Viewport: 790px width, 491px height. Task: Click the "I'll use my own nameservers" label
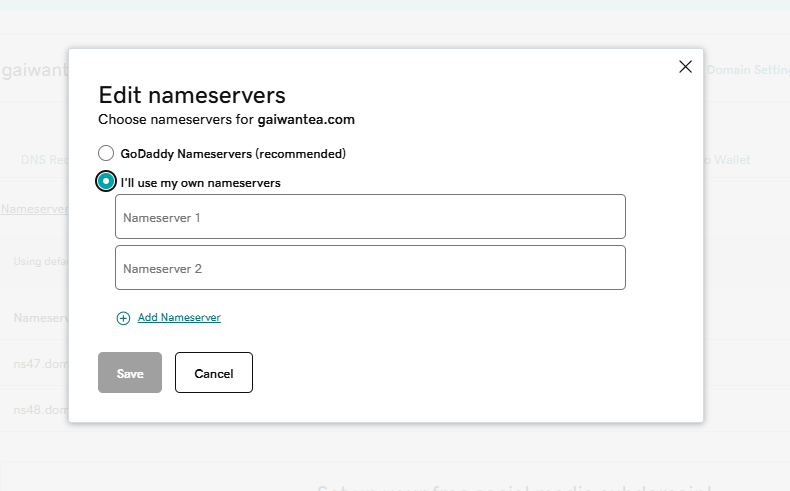[x=200, y=183]
